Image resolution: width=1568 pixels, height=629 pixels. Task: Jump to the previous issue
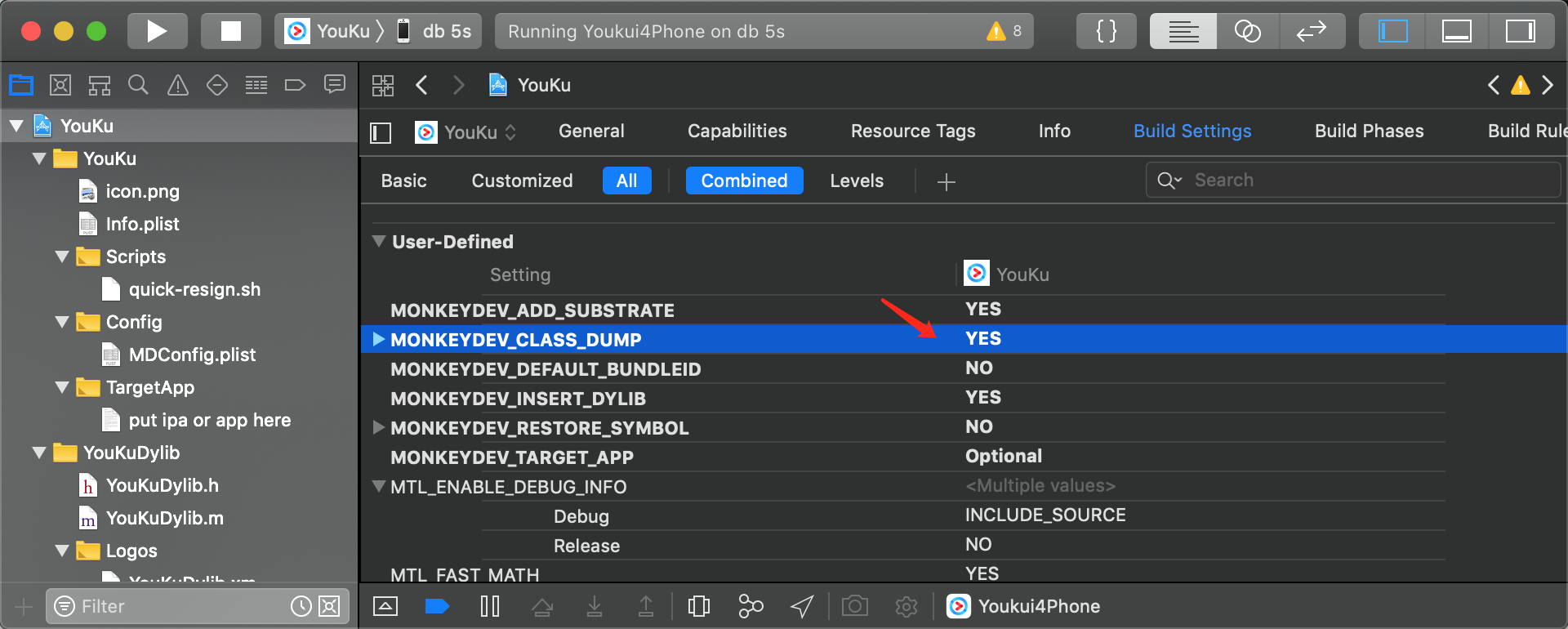pyautogui.click(x=1494, y=85)
